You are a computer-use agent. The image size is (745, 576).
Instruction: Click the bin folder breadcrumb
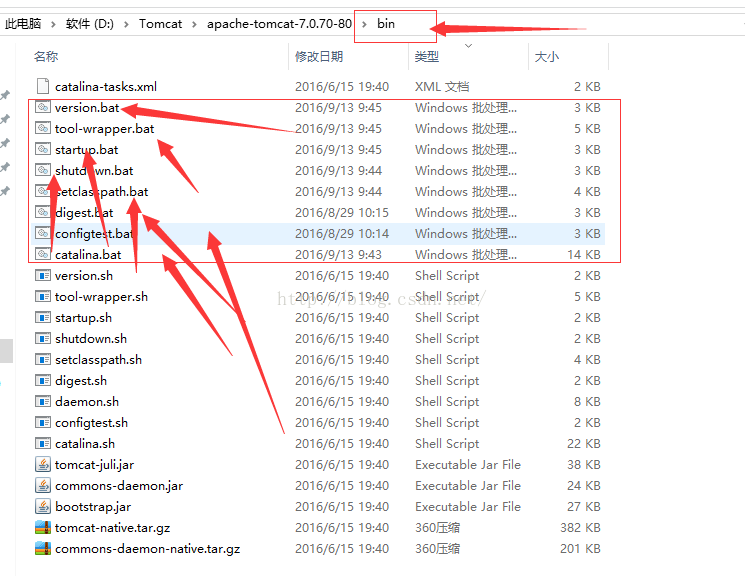point(386,24)
